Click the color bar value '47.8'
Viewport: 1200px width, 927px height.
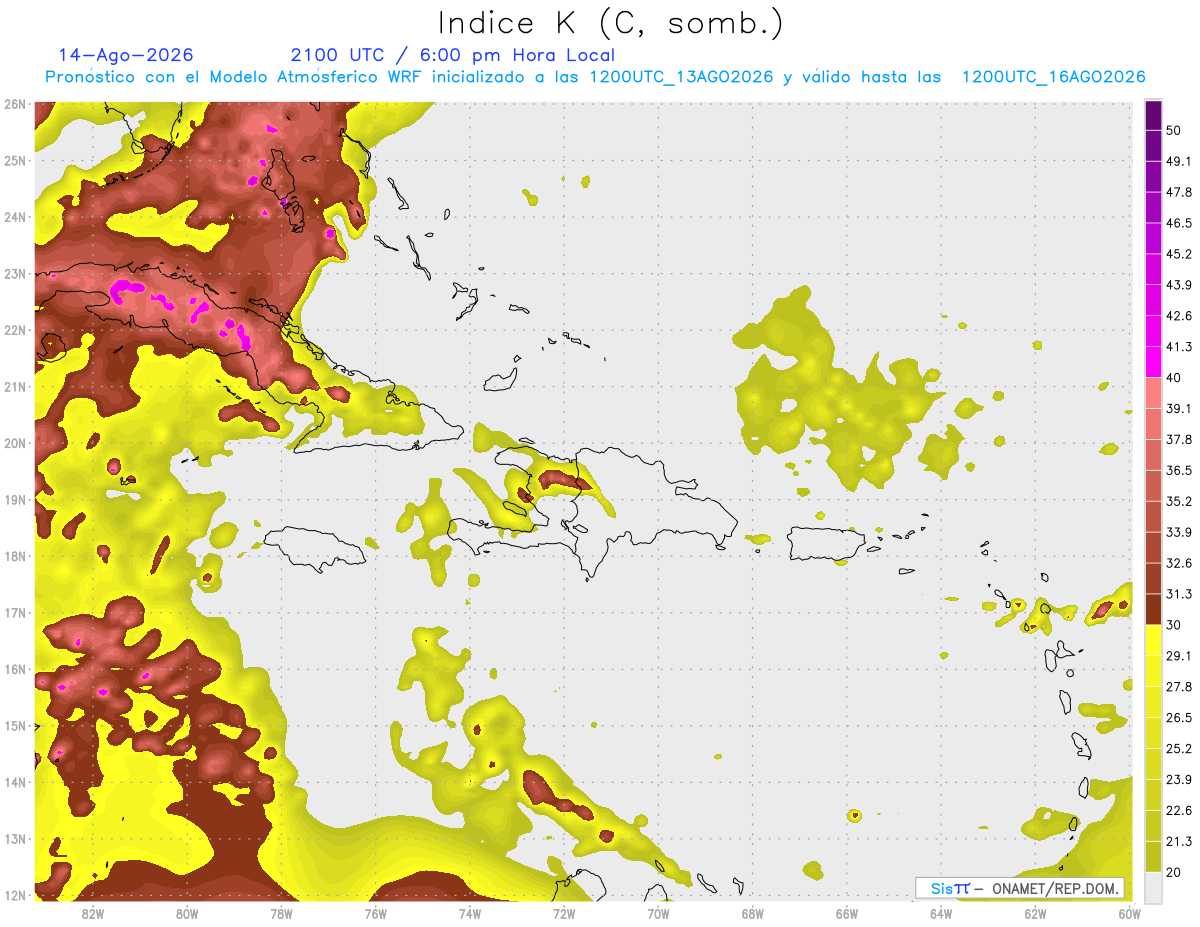click(x=1179, y=192)
